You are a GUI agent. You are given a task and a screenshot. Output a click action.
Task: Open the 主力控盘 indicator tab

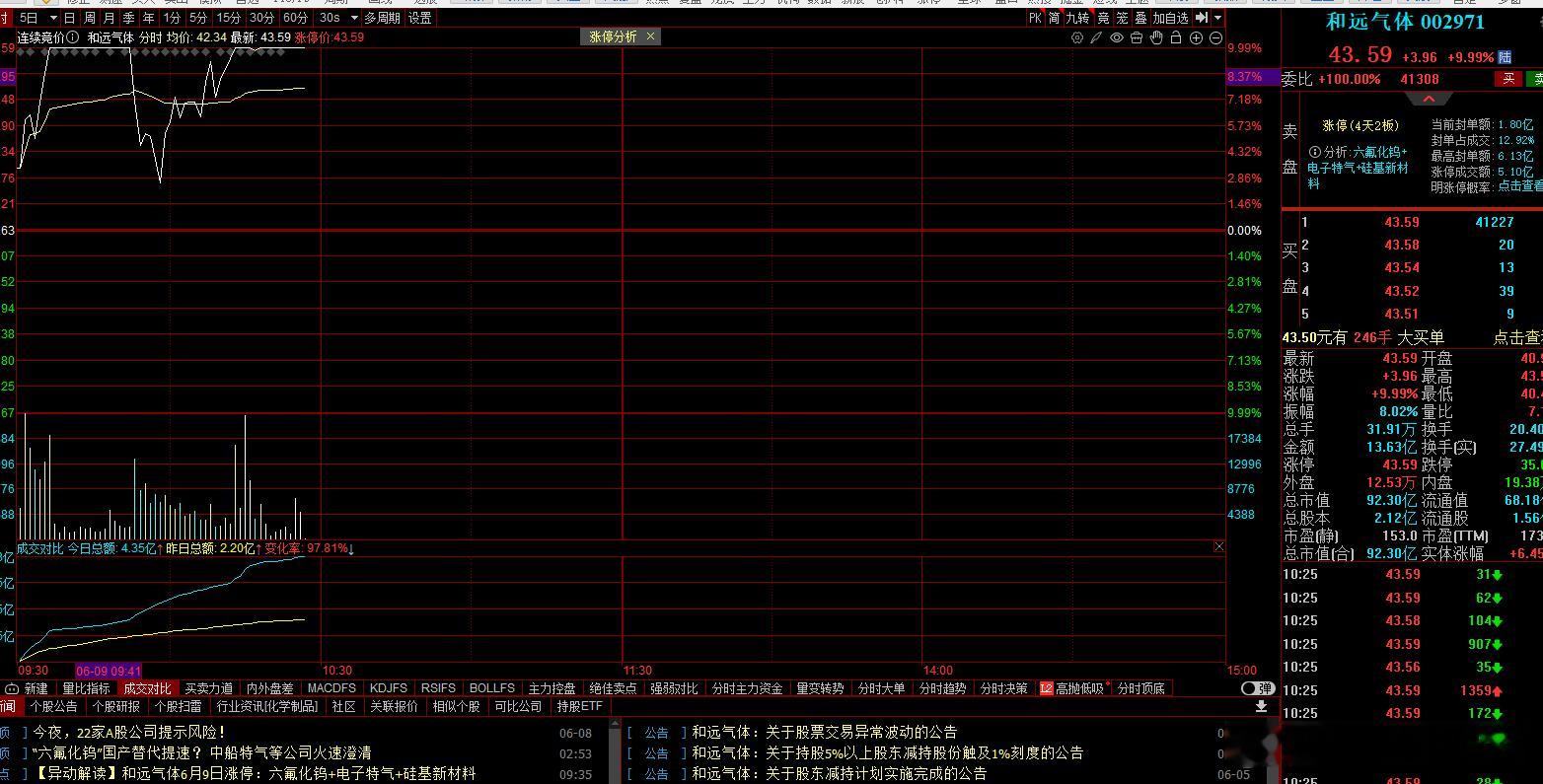coord(552,688)
